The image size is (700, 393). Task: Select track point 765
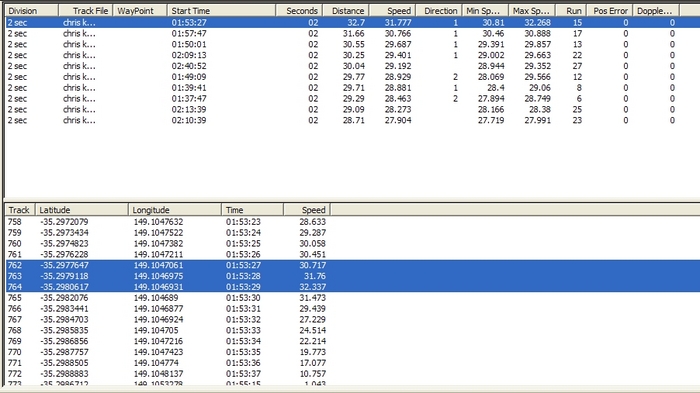tap(353, 298)
